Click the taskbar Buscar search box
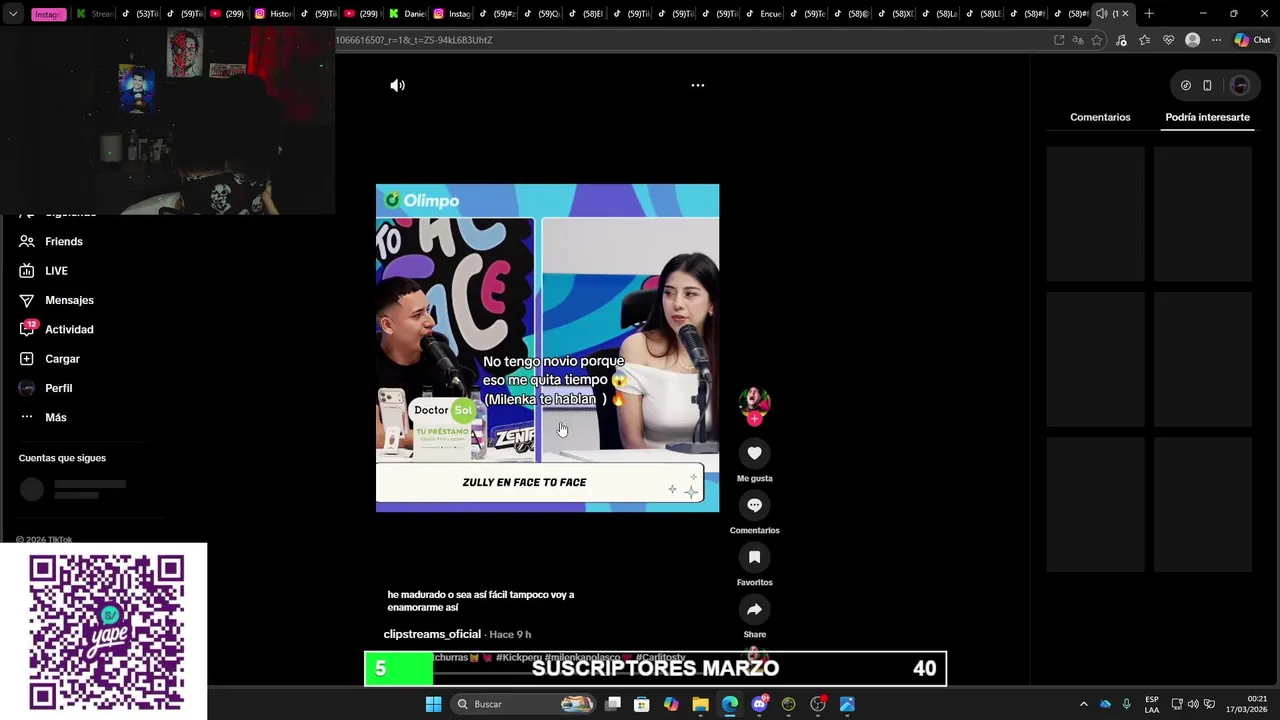1280x720 pixels. [x=523, y=704]
